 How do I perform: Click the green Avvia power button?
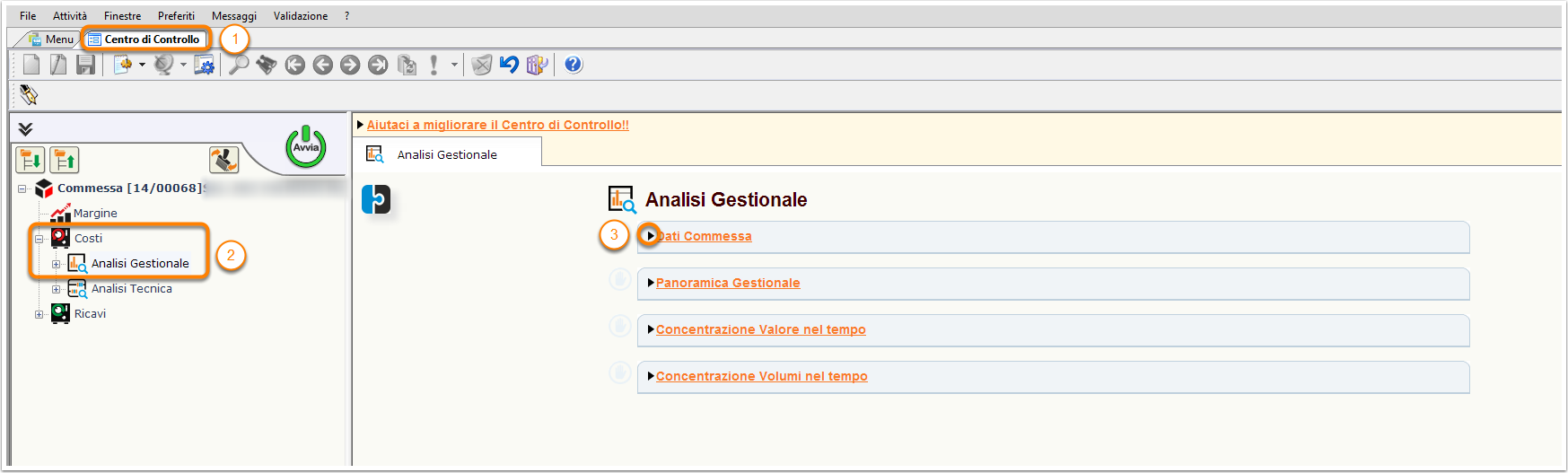[x=306, y=147]
